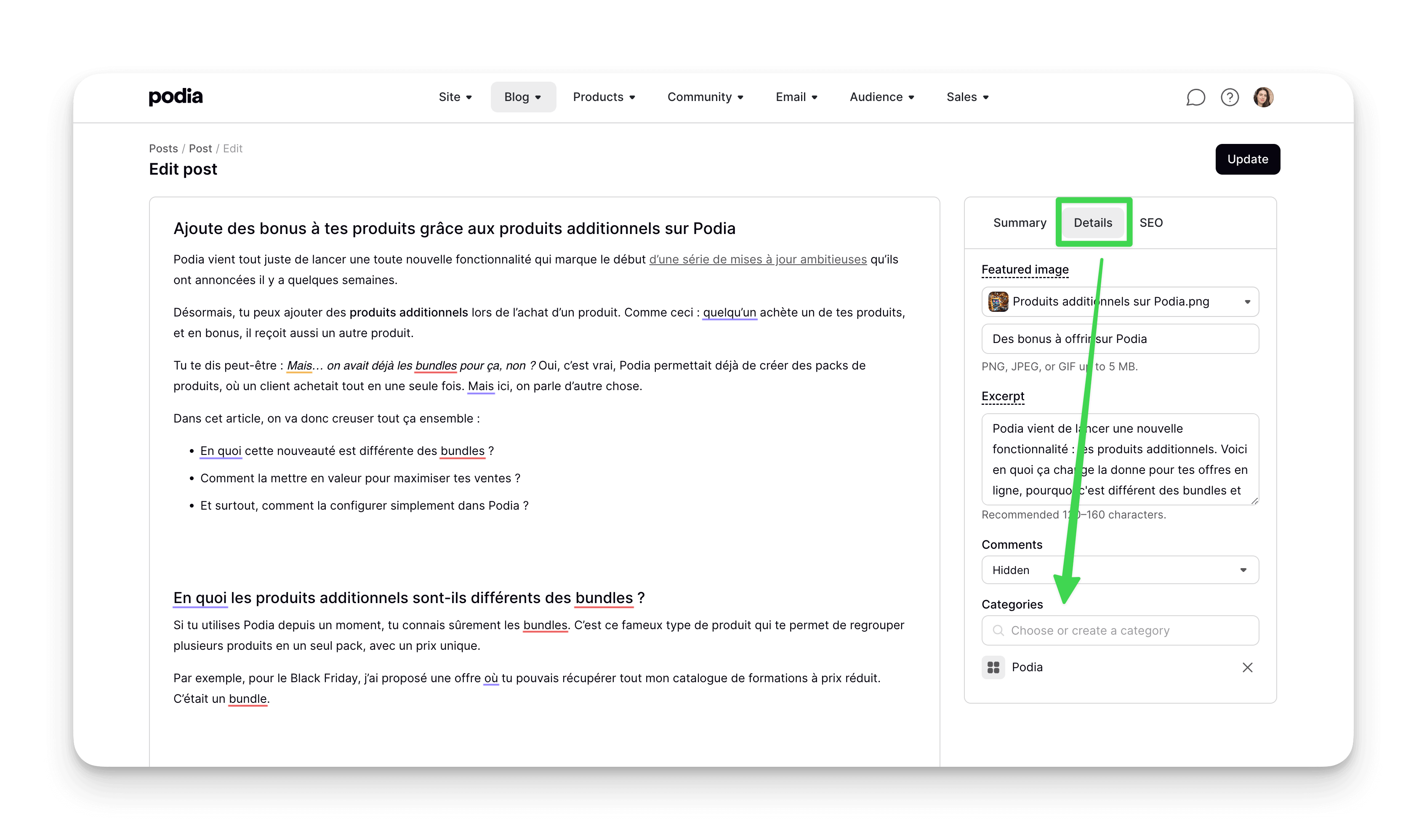Screen dimensions: 1427x840
Task: Navigate back via the Posts breadcrumb
Action: point(163,148)
